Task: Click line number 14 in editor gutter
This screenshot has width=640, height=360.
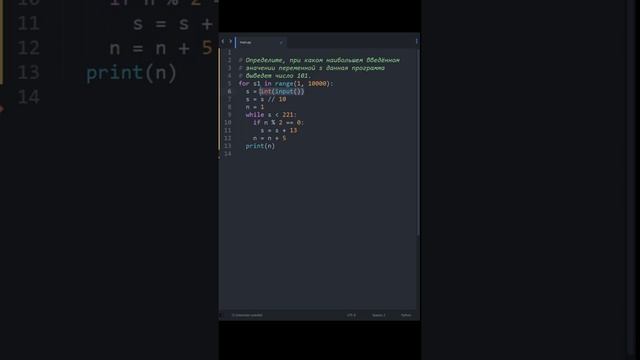Action: pos(228,153)
